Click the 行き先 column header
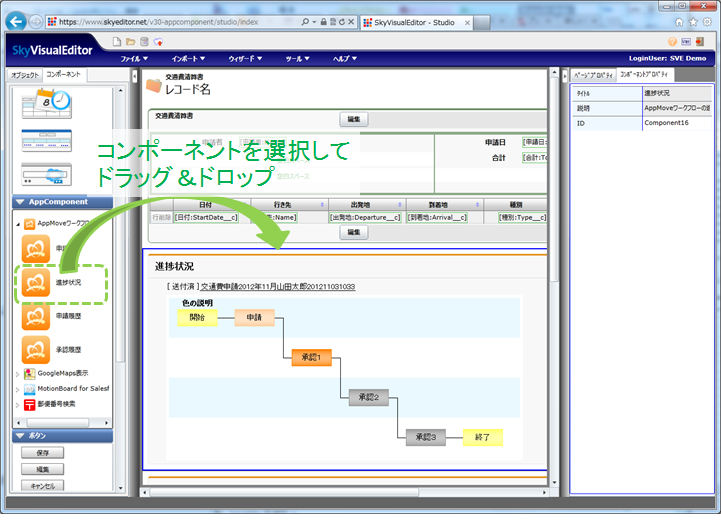 pos(289,205)
